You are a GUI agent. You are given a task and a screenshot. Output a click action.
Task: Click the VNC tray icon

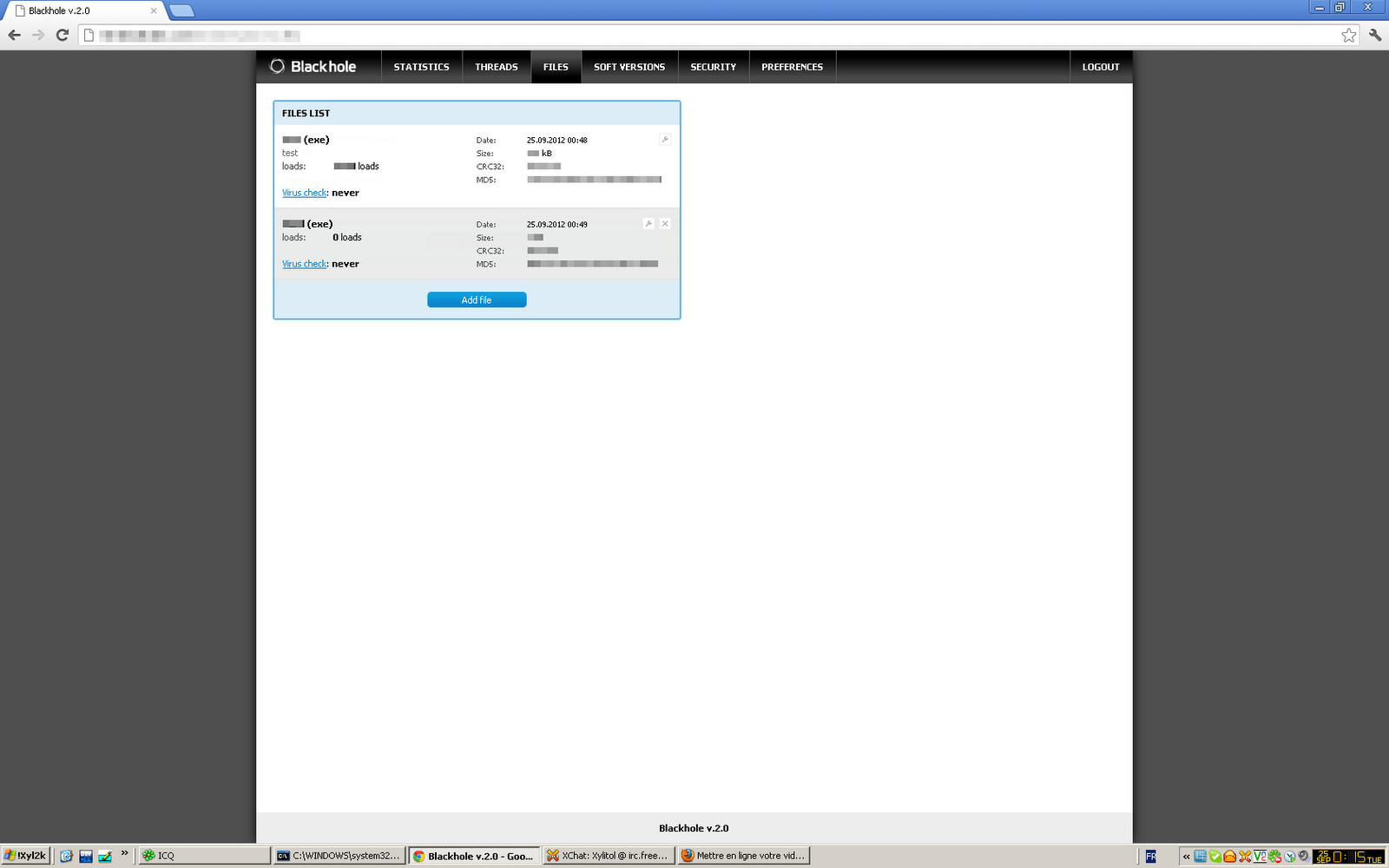[1260, 857]
